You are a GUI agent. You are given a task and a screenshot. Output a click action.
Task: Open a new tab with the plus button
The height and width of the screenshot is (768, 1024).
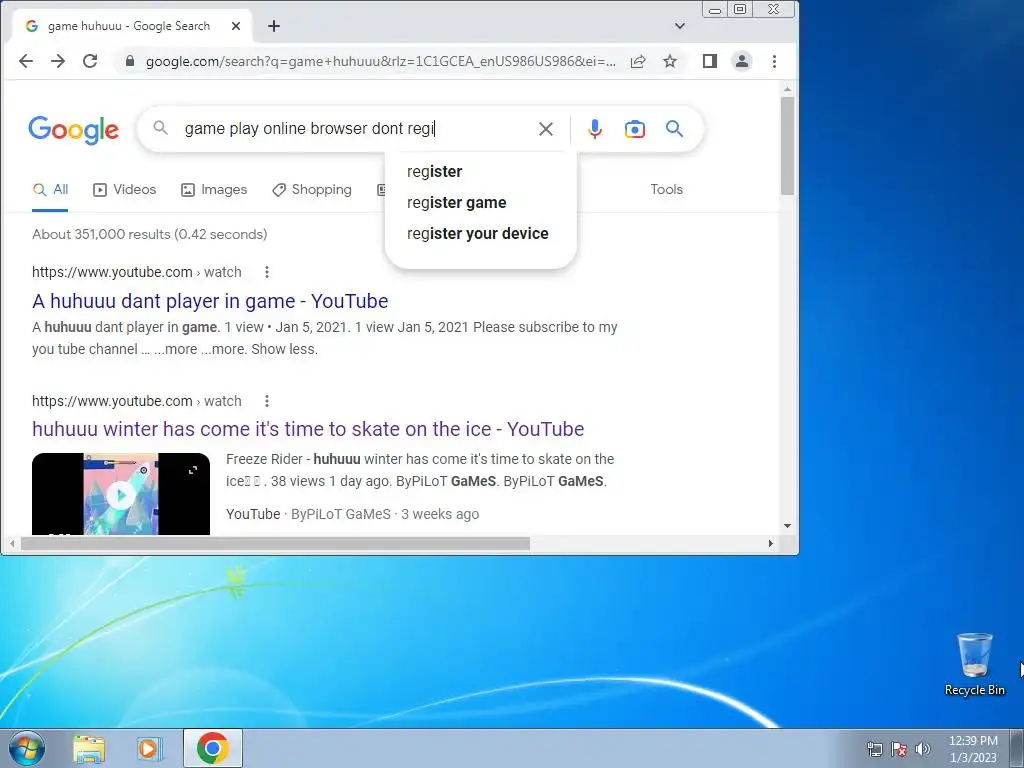tap(274, 26)
